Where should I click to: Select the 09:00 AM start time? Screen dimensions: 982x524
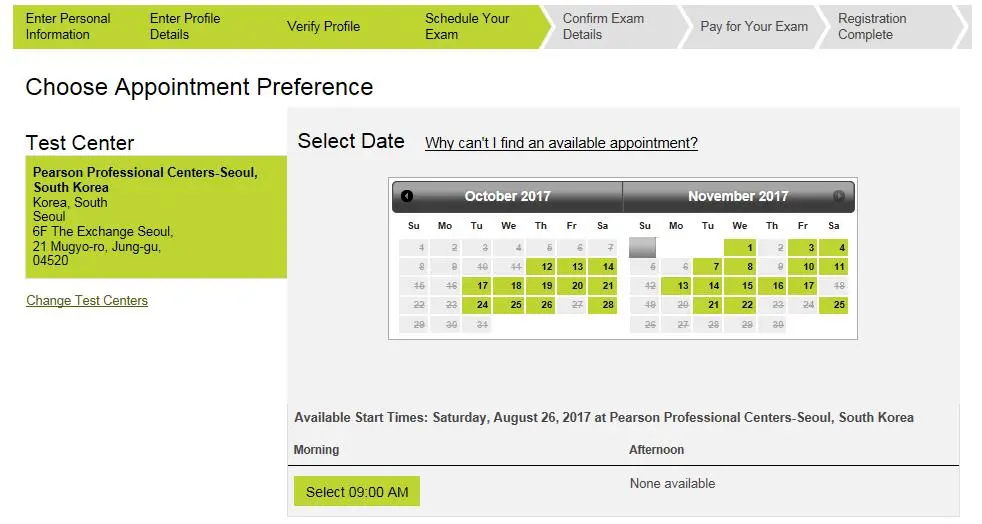357,491
